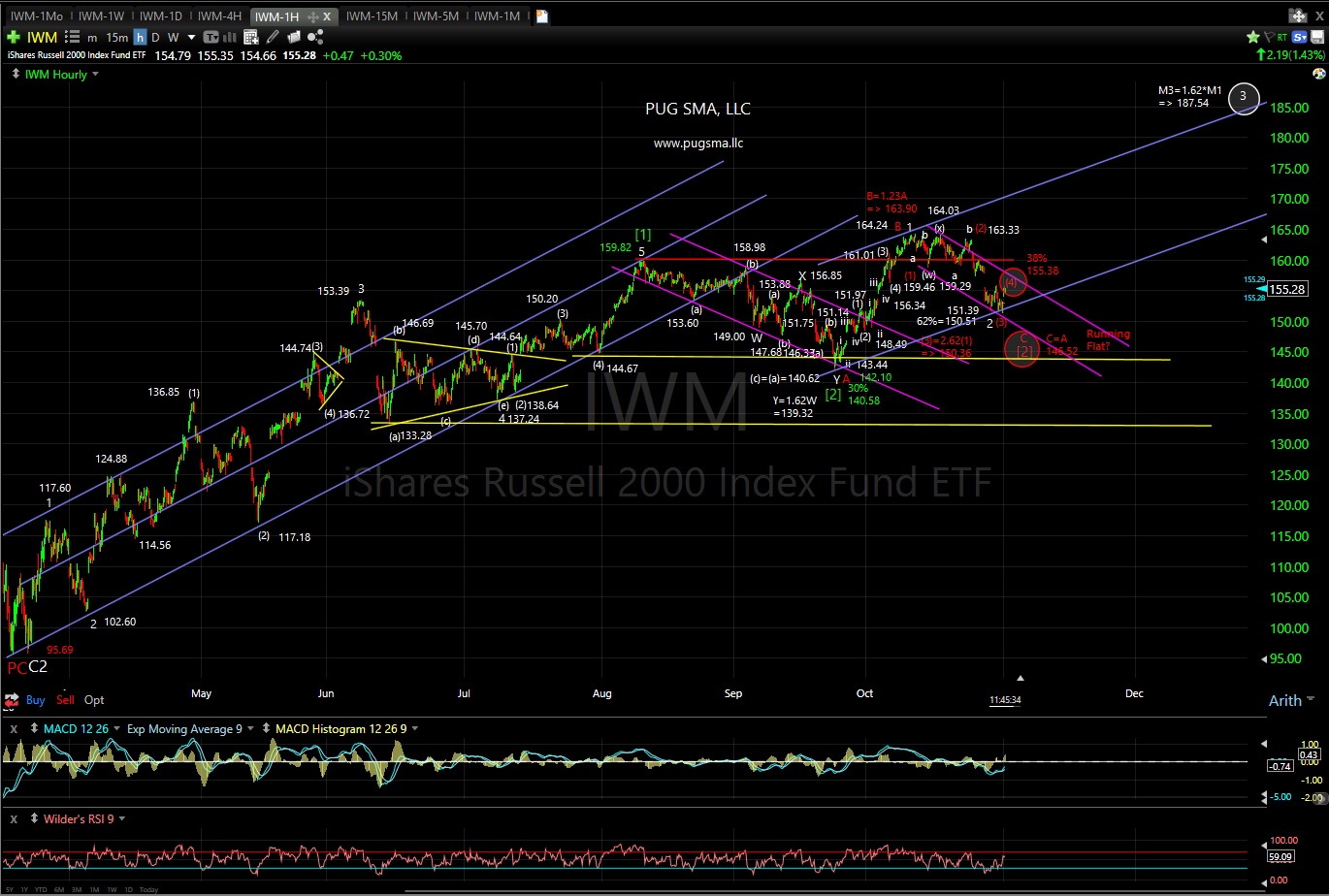The width and height of the screenshot is (1329, 896).
Task: Click the green star favorite icon
Action: pos(1253,37)
